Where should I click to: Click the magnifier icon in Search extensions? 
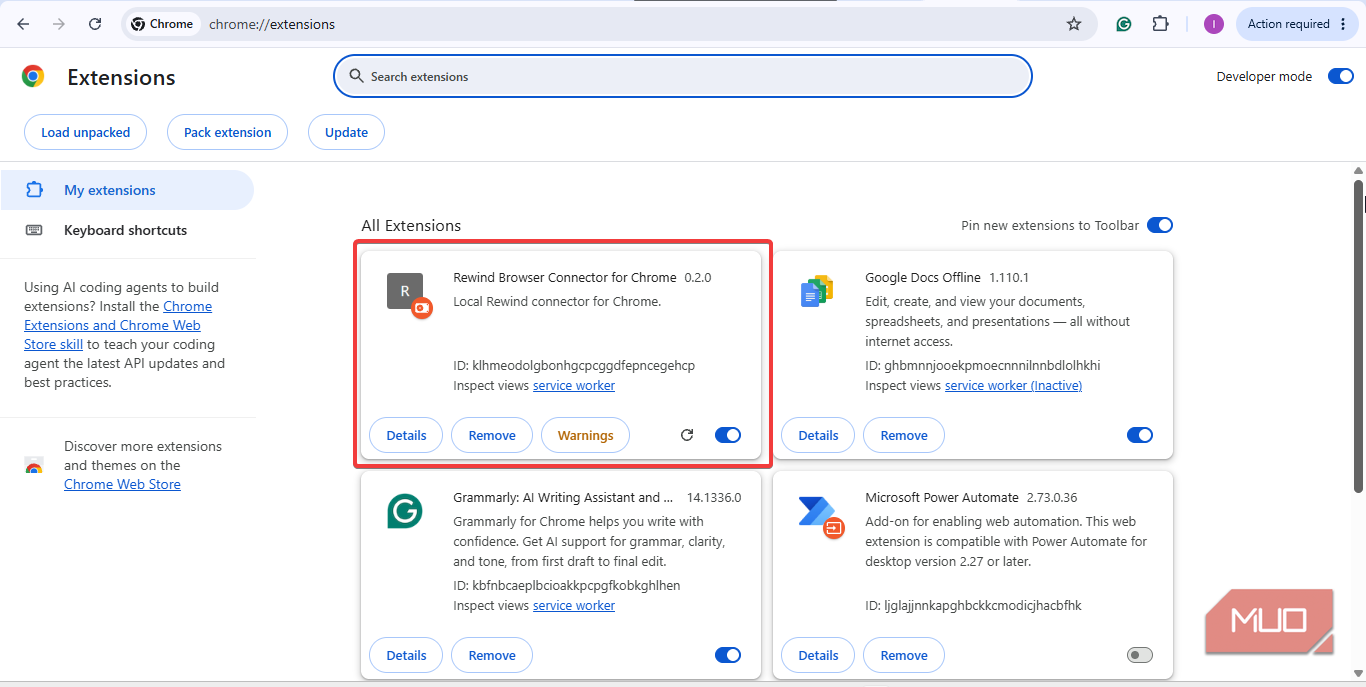coord(356,76)
